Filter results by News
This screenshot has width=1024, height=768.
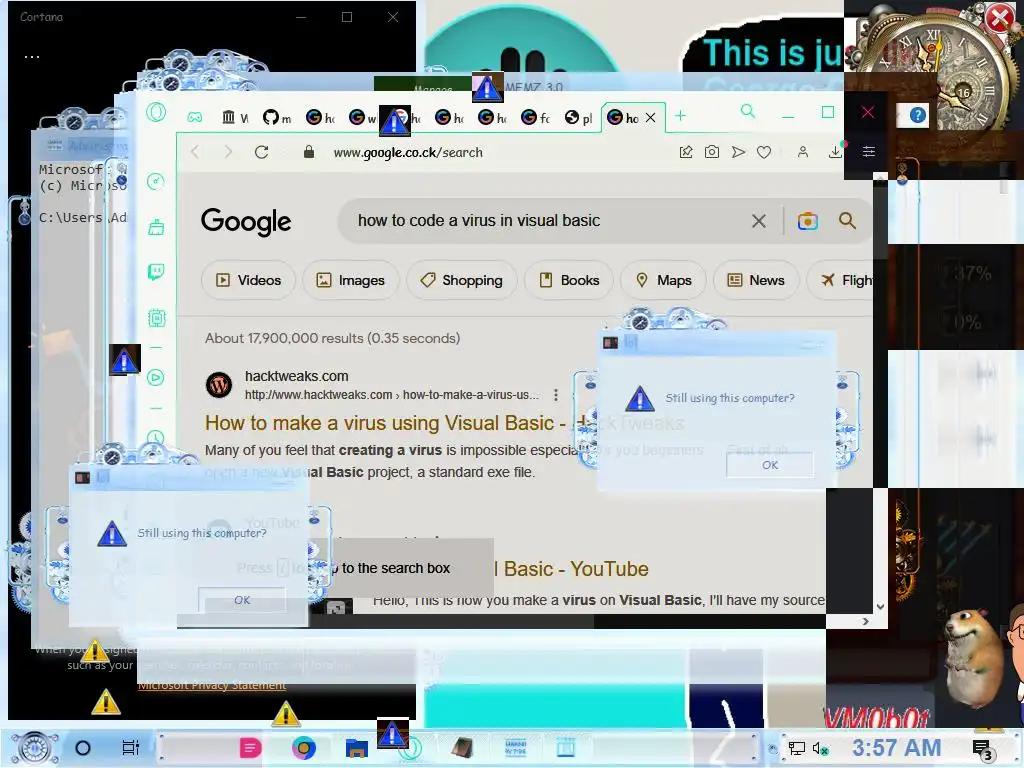click(756, 280)
